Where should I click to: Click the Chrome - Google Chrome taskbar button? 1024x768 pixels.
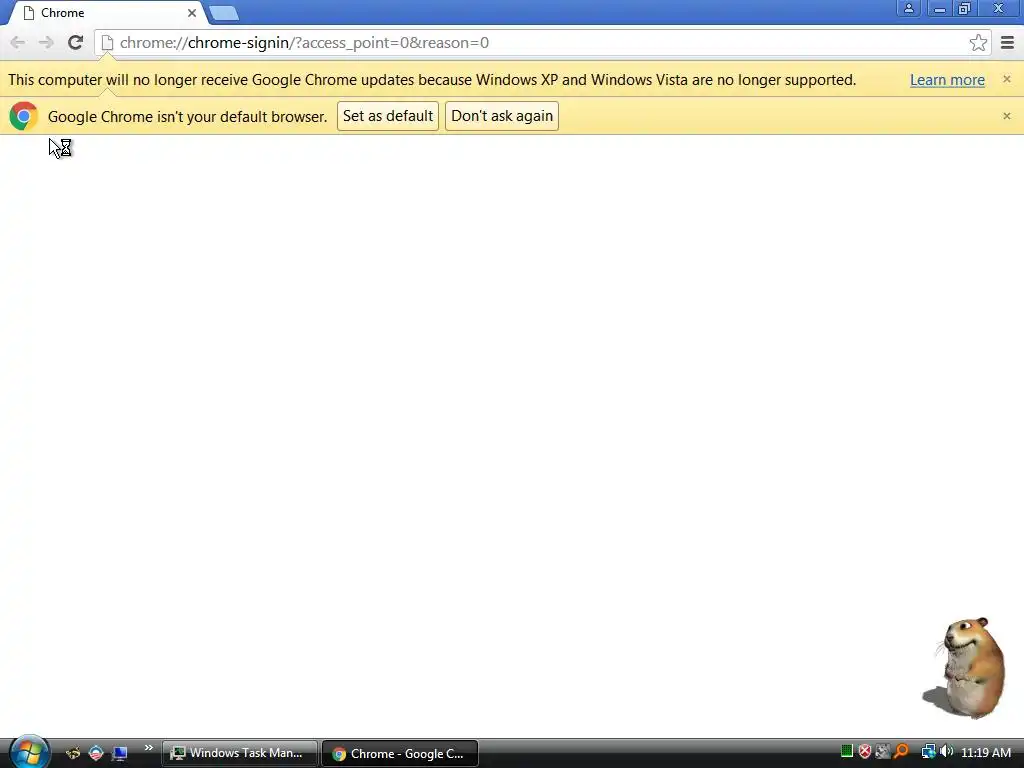pyautogui.click(x=400, y=754)
